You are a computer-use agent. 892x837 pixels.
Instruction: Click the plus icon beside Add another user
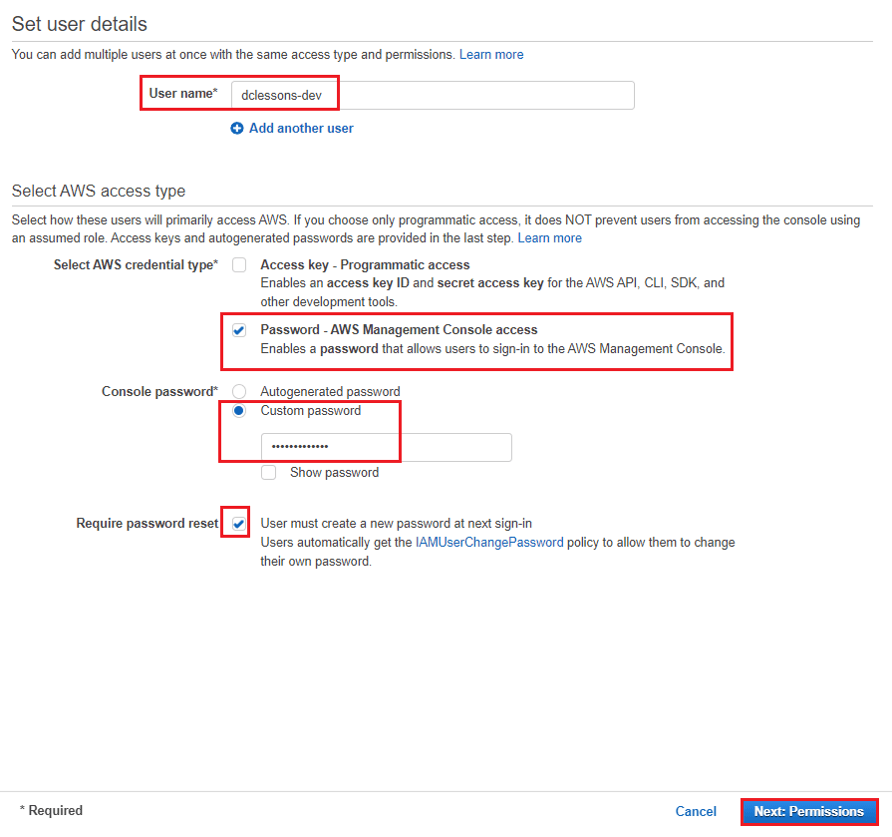click(237, 129)
